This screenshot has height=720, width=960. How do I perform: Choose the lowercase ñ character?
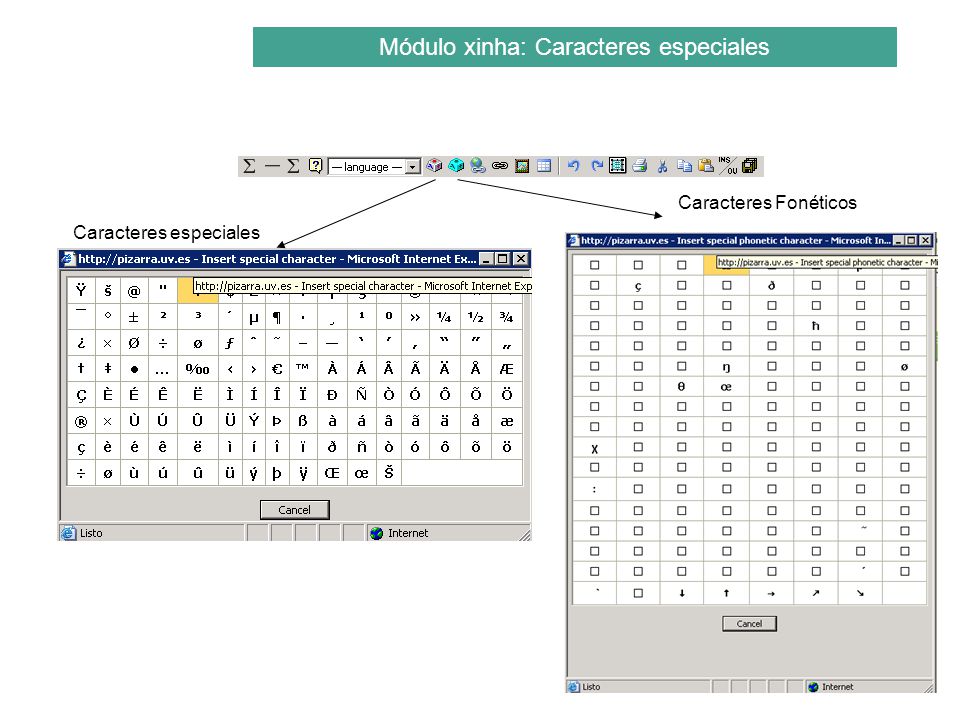[x=361, y=446]
